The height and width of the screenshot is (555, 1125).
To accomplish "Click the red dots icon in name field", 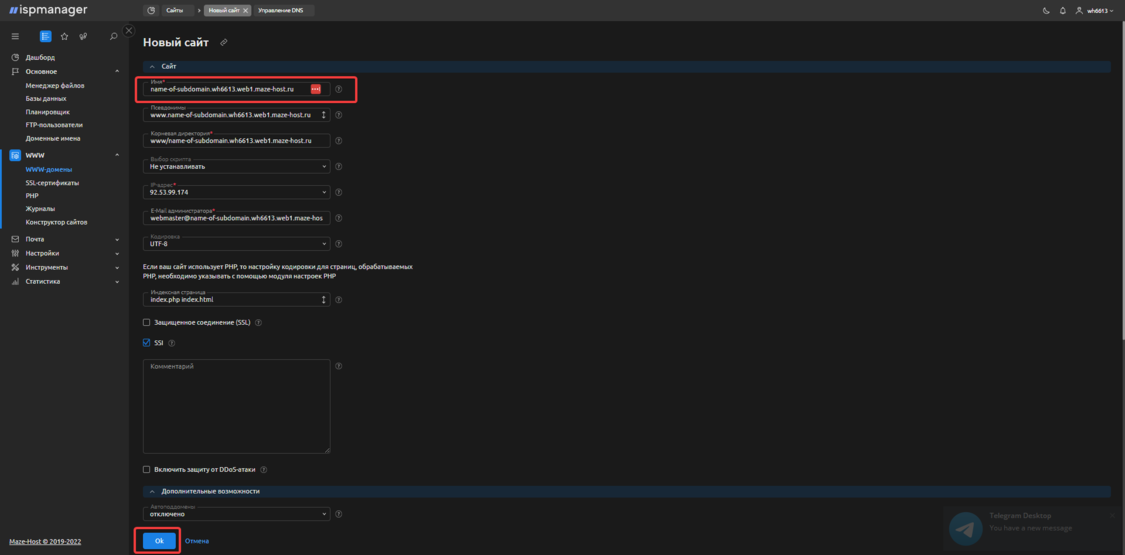I will click(316, 89).
